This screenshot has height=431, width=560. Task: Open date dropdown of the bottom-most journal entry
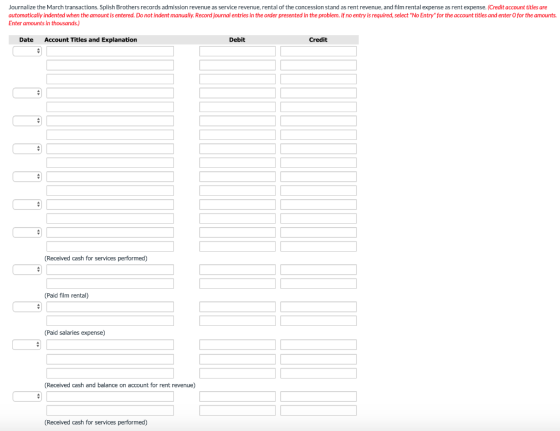click(x=27, y=396)
